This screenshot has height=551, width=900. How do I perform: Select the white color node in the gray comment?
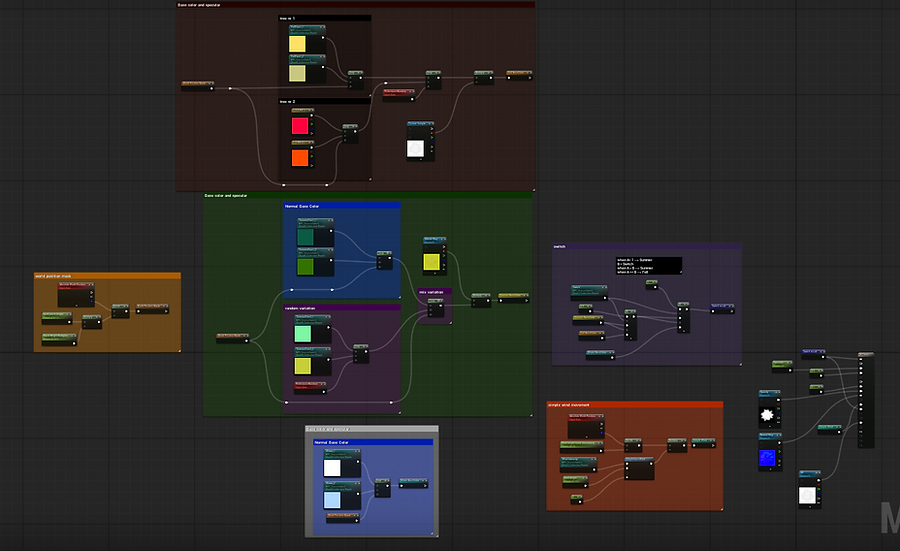342,464
